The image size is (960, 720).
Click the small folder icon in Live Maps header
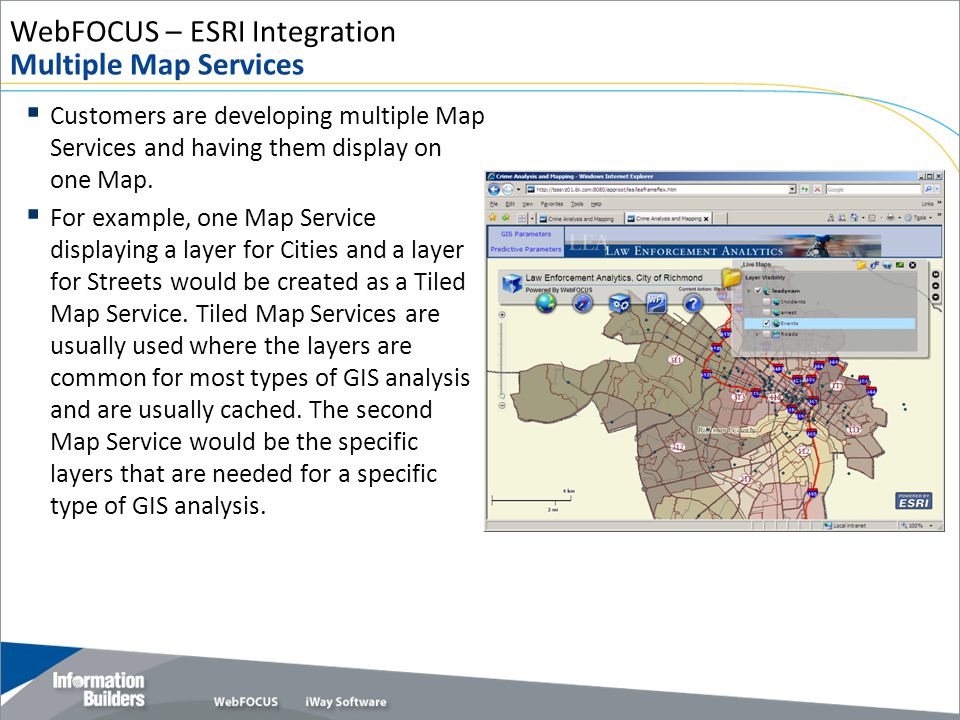[861, 264]
